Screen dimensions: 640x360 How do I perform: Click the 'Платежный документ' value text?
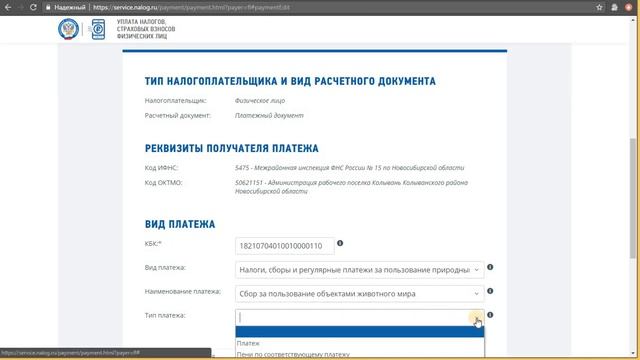[269, 116]
